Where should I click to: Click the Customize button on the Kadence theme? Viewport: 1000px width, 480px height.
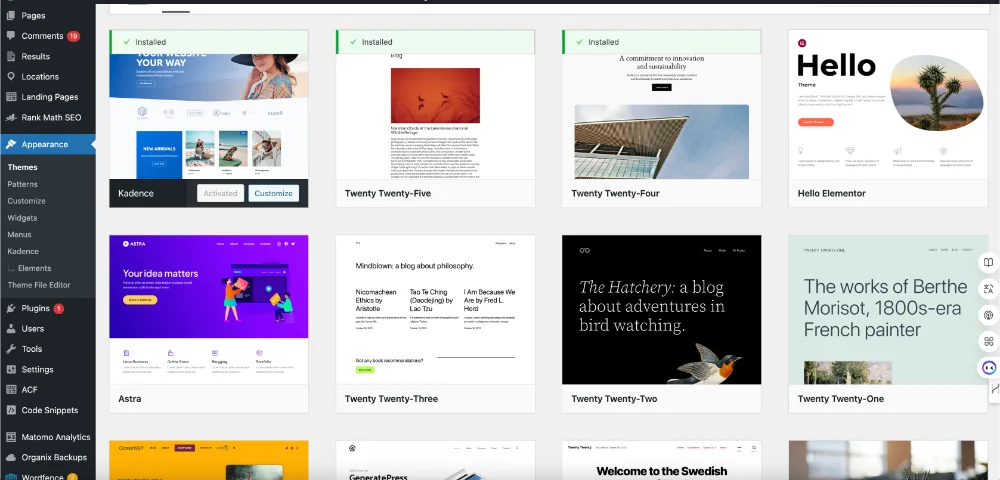click(274, 193)
